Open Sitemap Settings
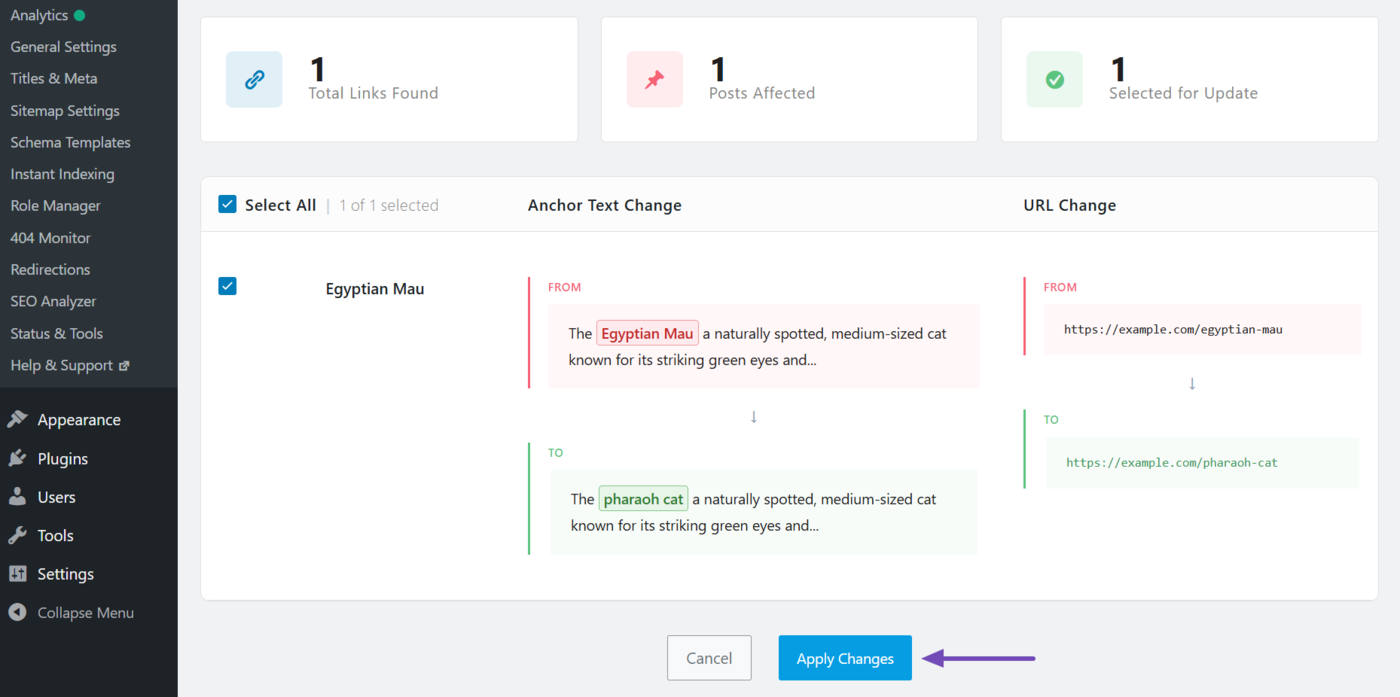Image resolution: width=1400 pixels, height=697 pixels. 65,111
